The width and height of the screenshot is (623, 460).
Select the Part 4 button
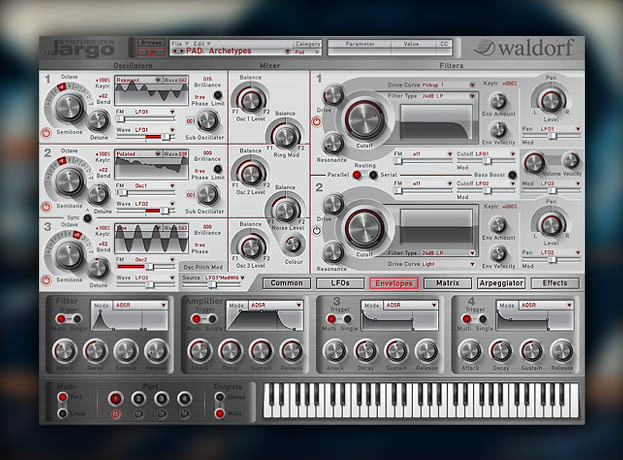pyautogui.click(x=184, y=398)
